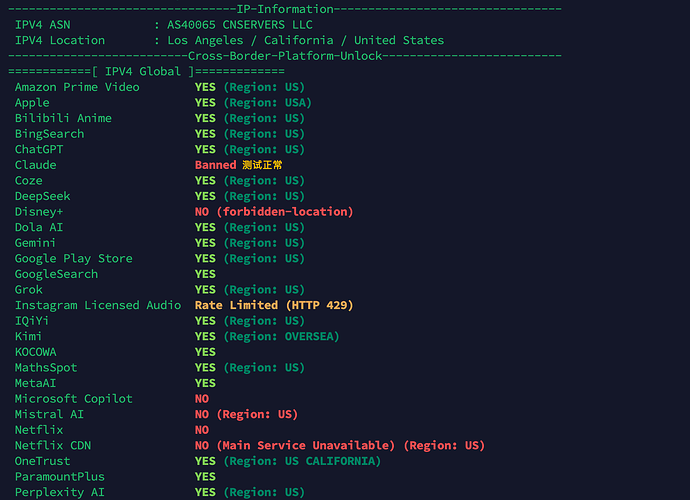The height and width of the screenshot is (500, 690).
Task: Click the 'Kimi' row name
Action: click(x=28, y=337)
